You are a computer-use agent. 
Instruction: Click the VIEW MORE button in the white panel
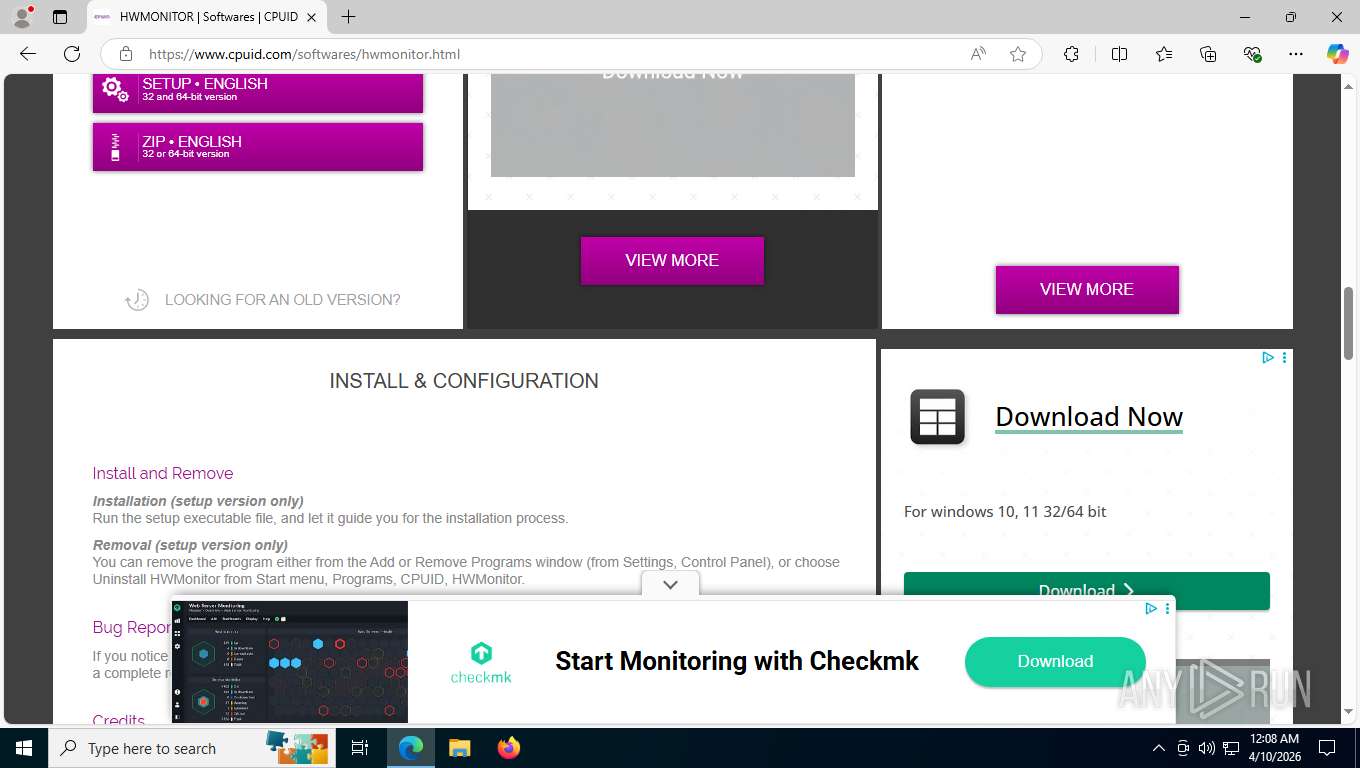click(1087, 289)
